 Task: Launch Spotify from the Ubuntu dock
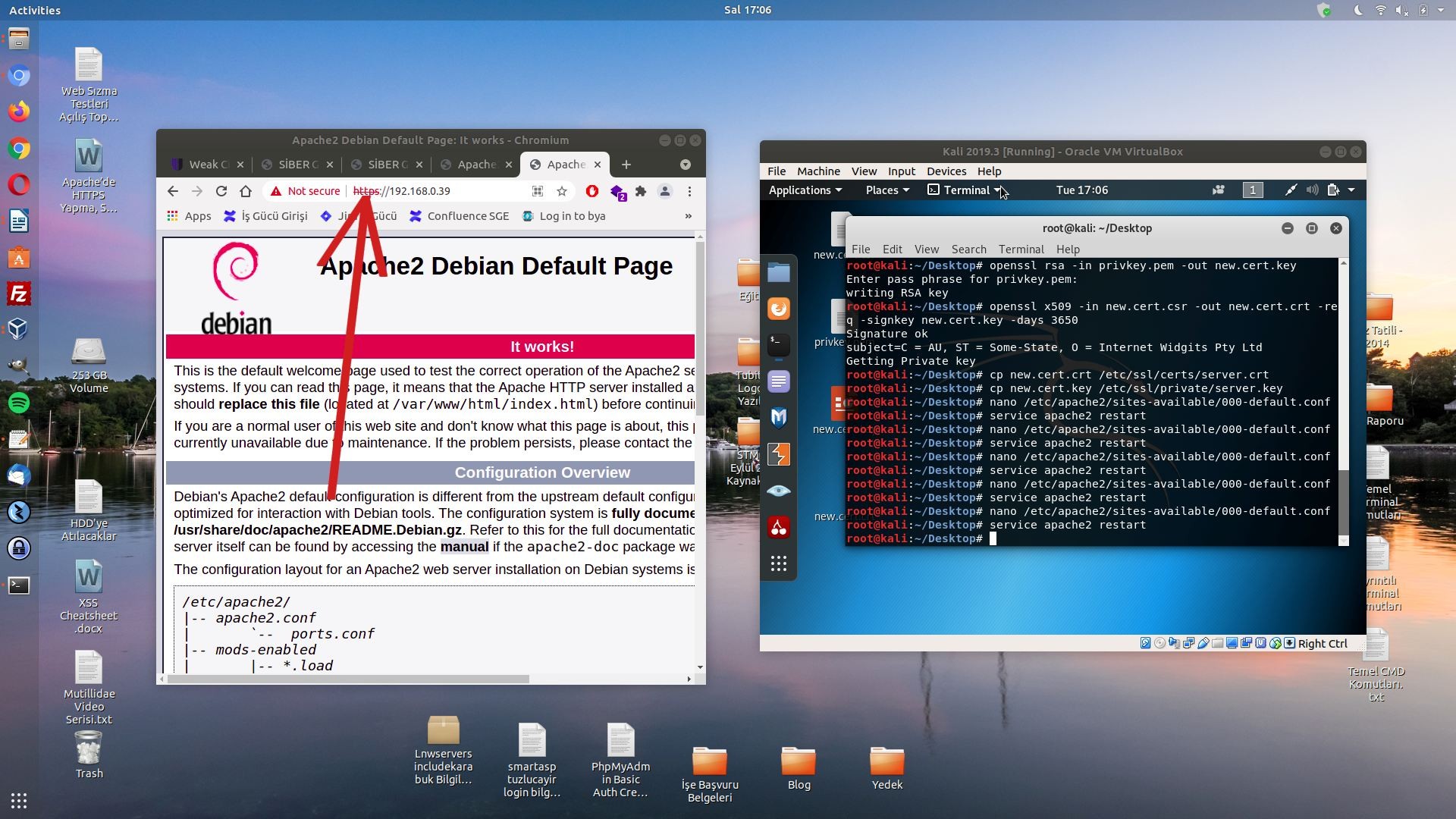19,403
